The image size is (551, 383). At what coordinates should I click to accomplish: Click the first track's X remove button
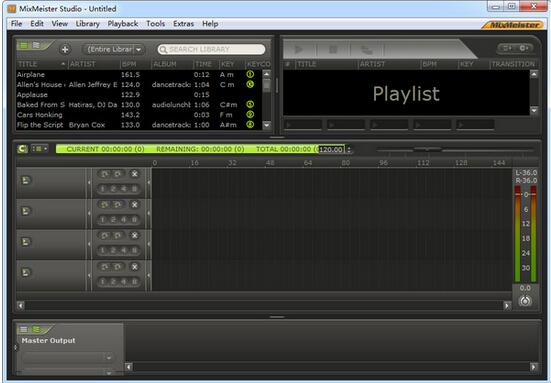click(135, 174)
